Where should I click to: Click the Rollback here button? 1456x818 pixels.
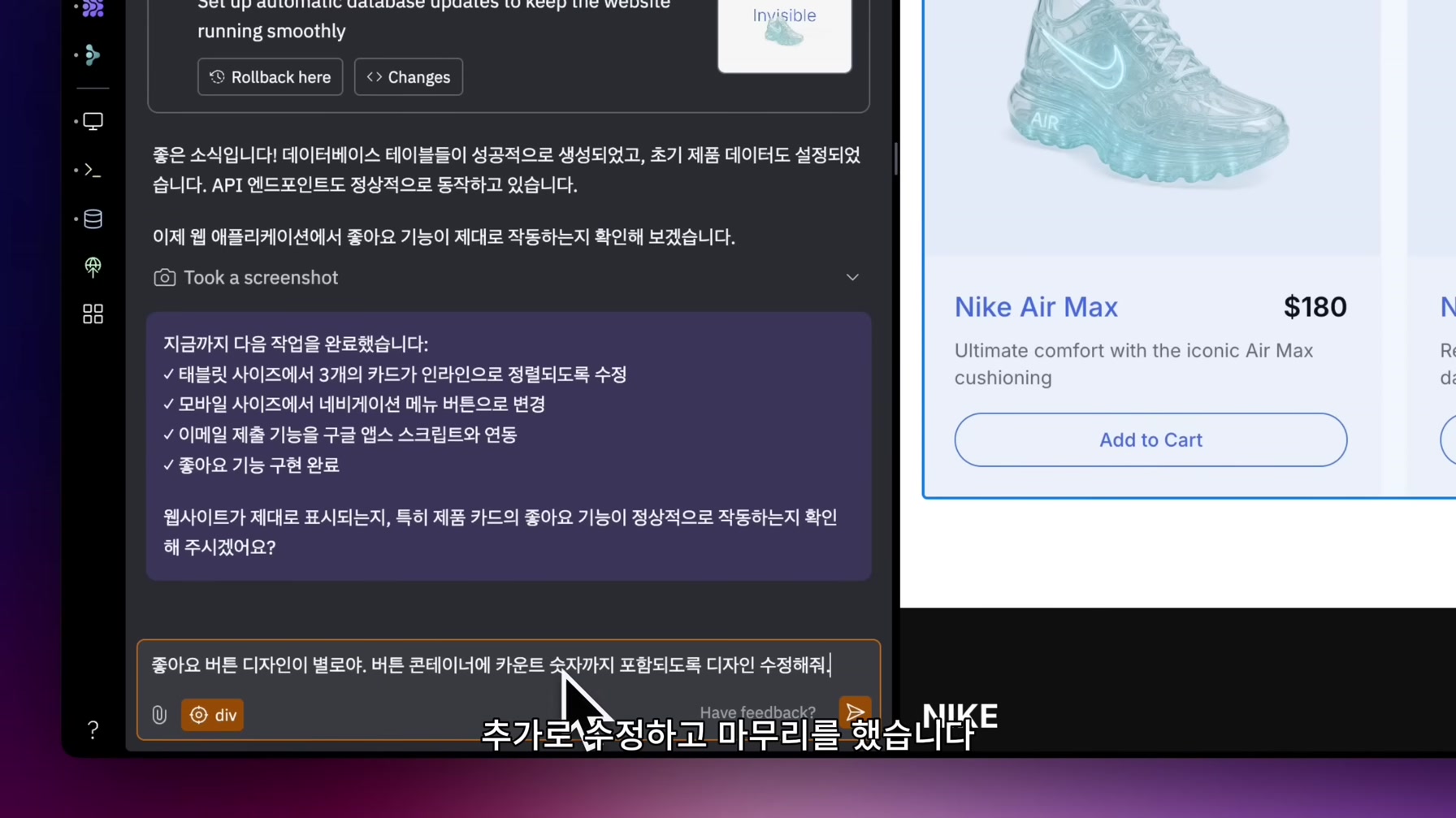[x=270, y=76]
